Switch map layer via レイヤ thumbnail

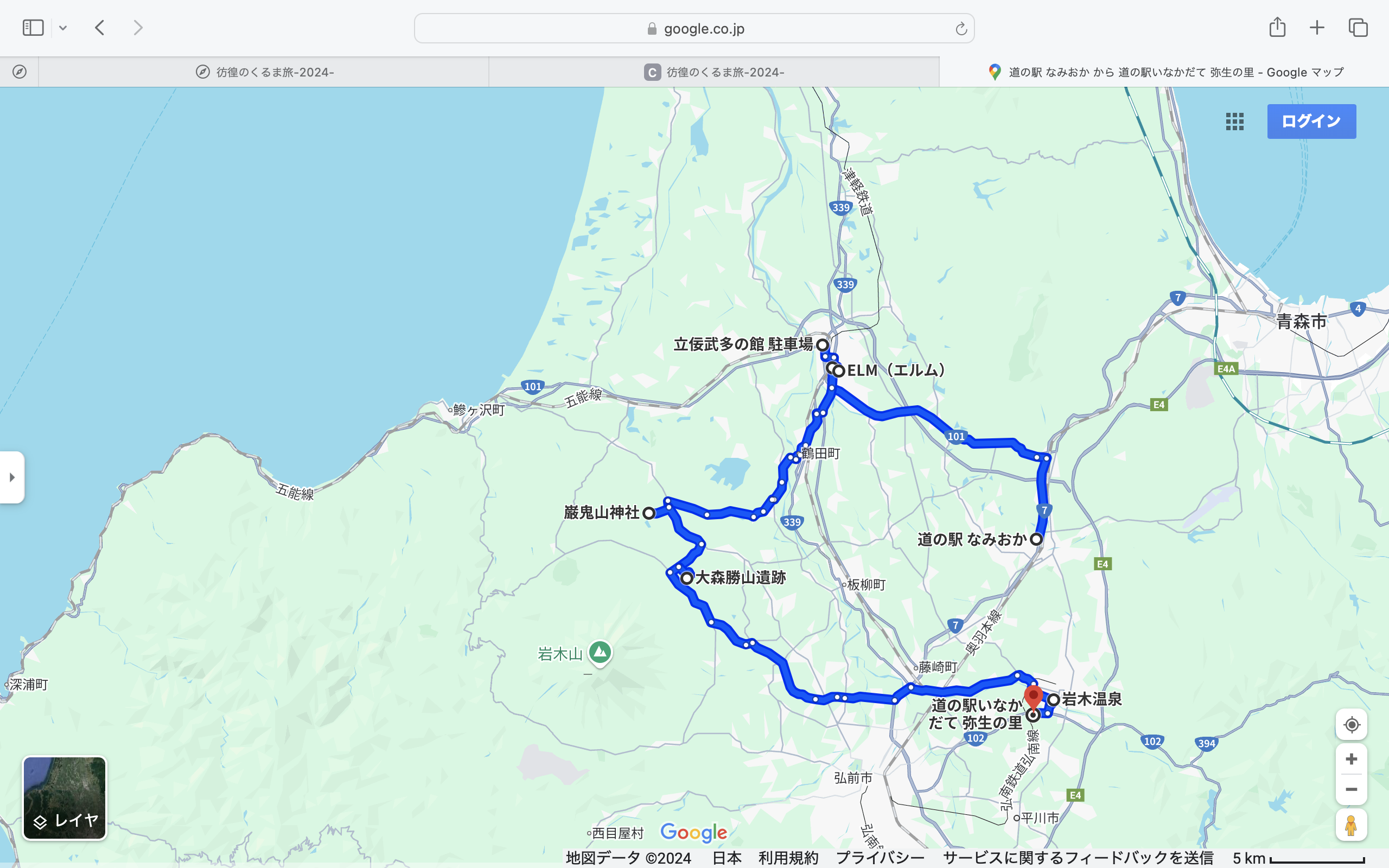click(64, 798)
